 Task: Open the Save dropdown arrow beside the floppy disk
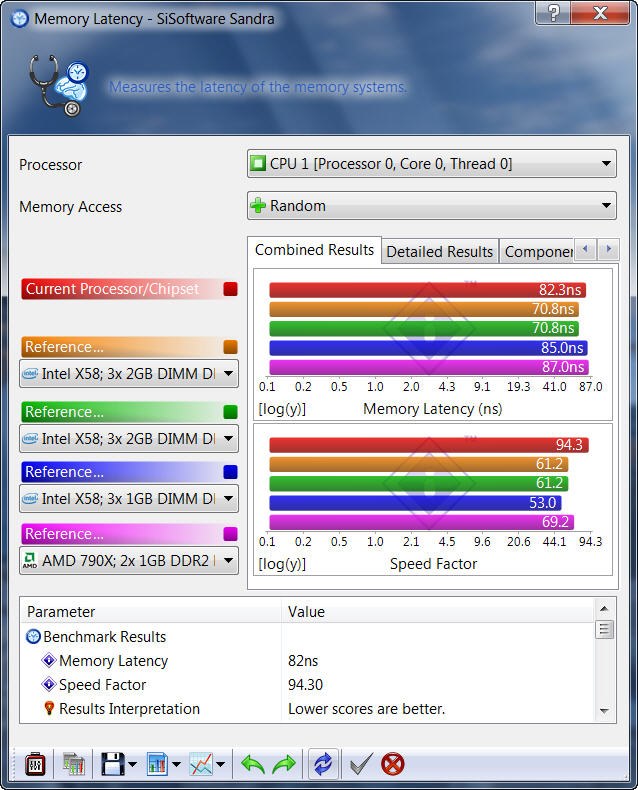click(133, 765)
